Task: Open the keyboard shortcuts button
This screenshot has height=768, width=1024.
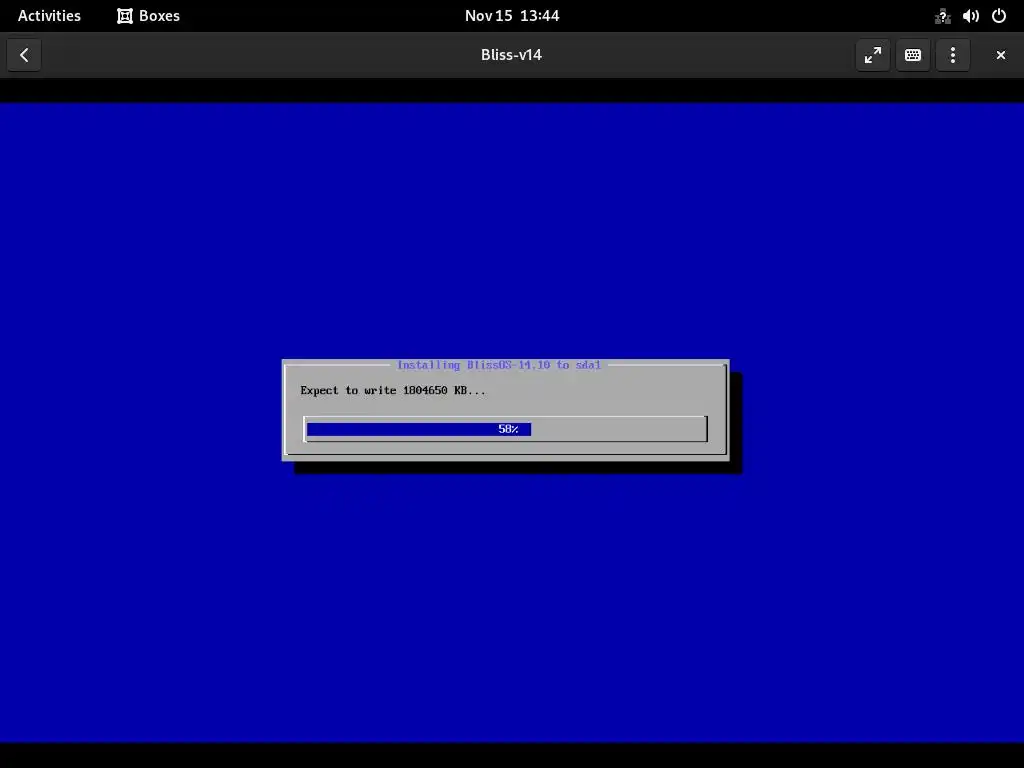Action: tap(912, 55)
